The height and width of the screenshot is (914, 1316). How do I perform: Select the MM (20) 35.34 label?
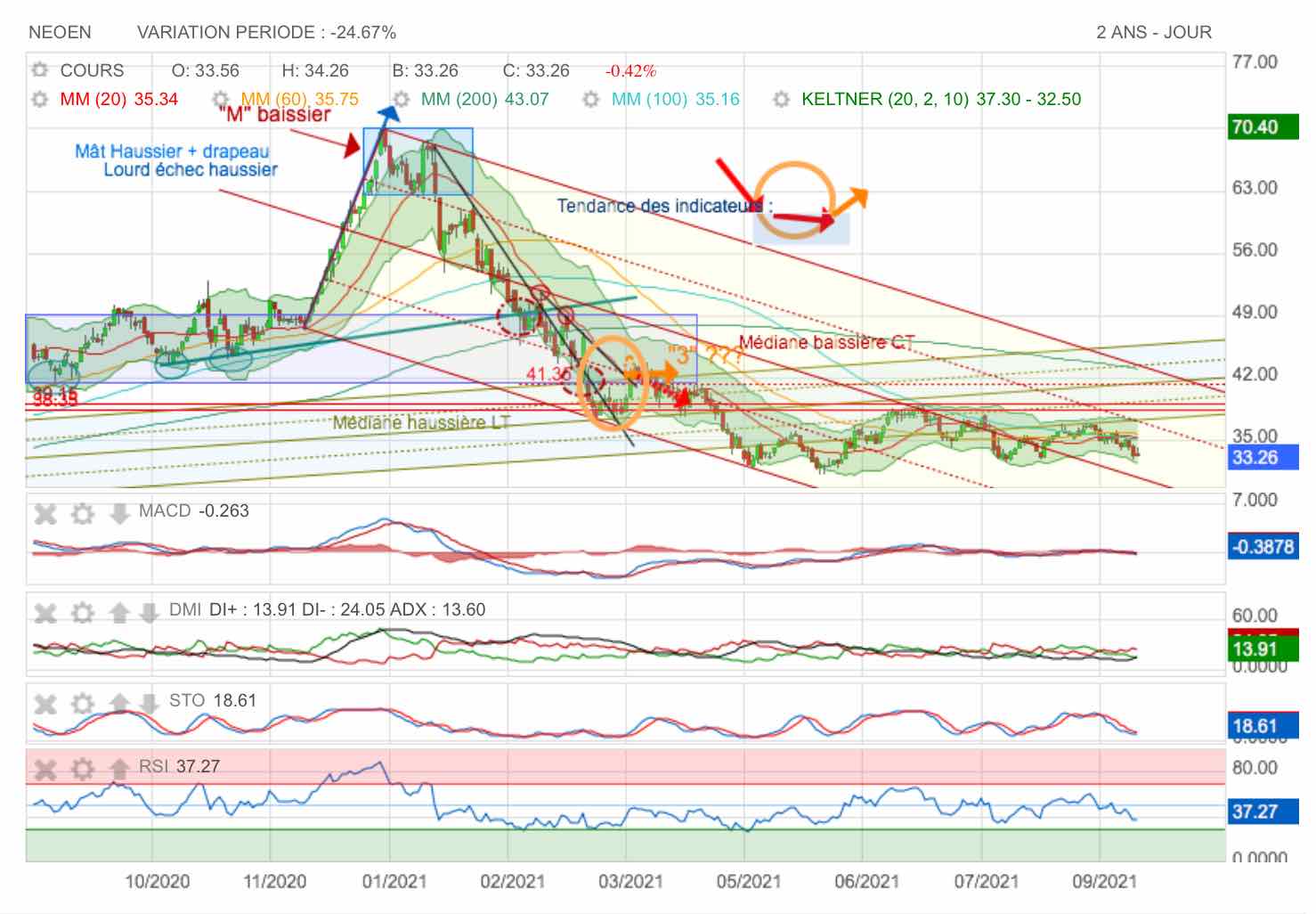(x=118, y=99)
